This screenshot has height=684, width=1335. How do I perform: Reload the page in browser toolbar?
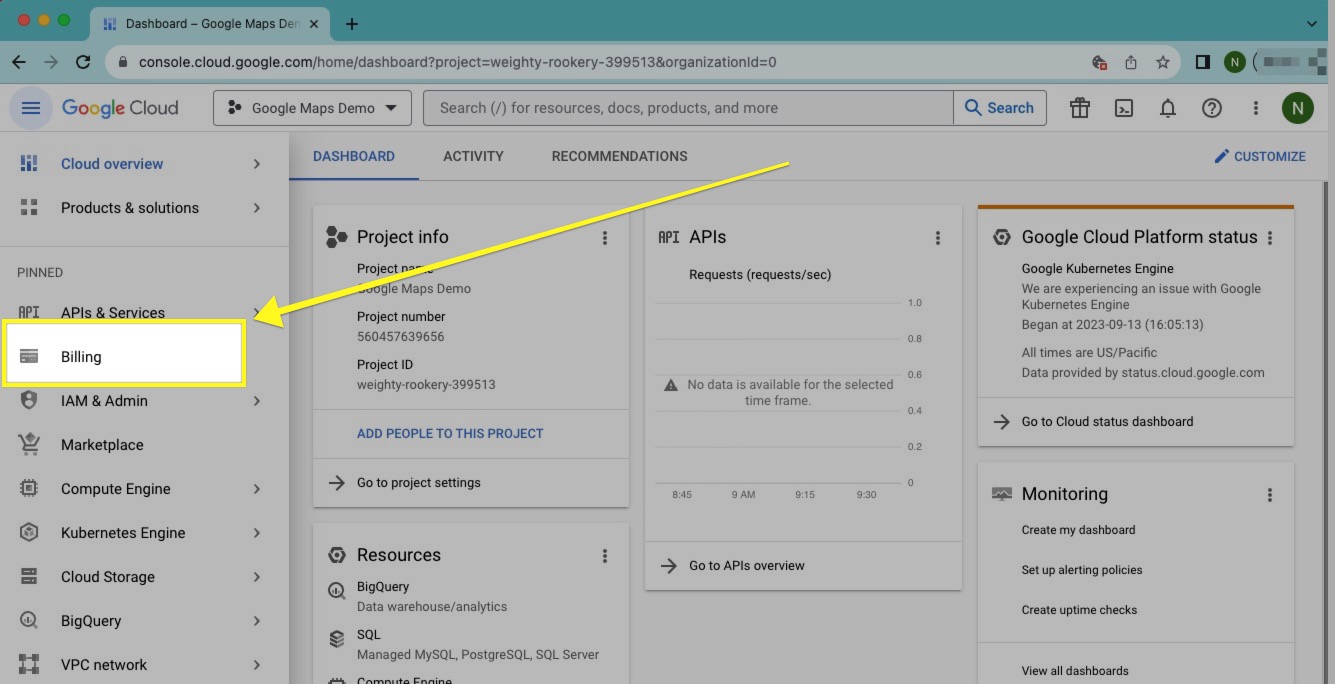83,62
